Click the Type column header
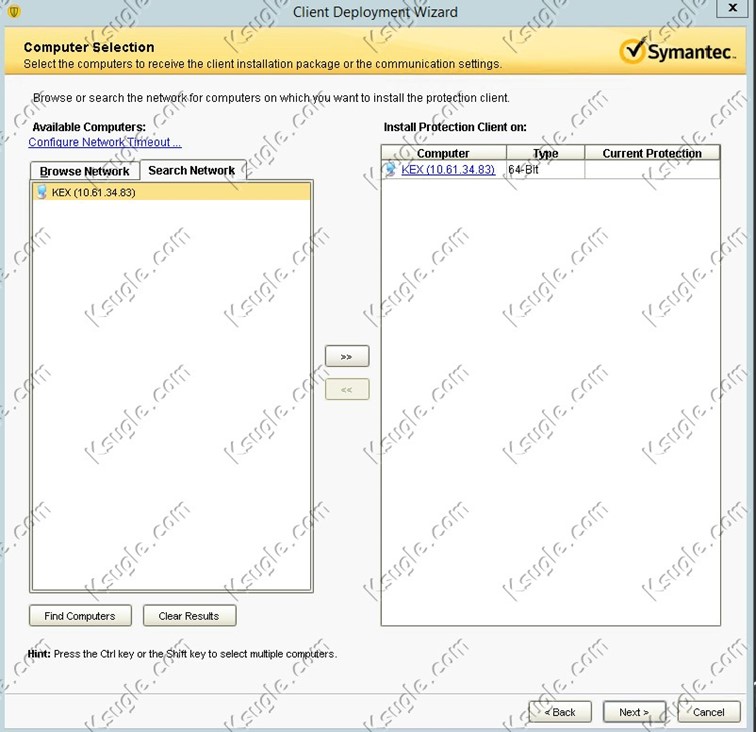Viewport: 756px width, 732px height. click(545, 153)
